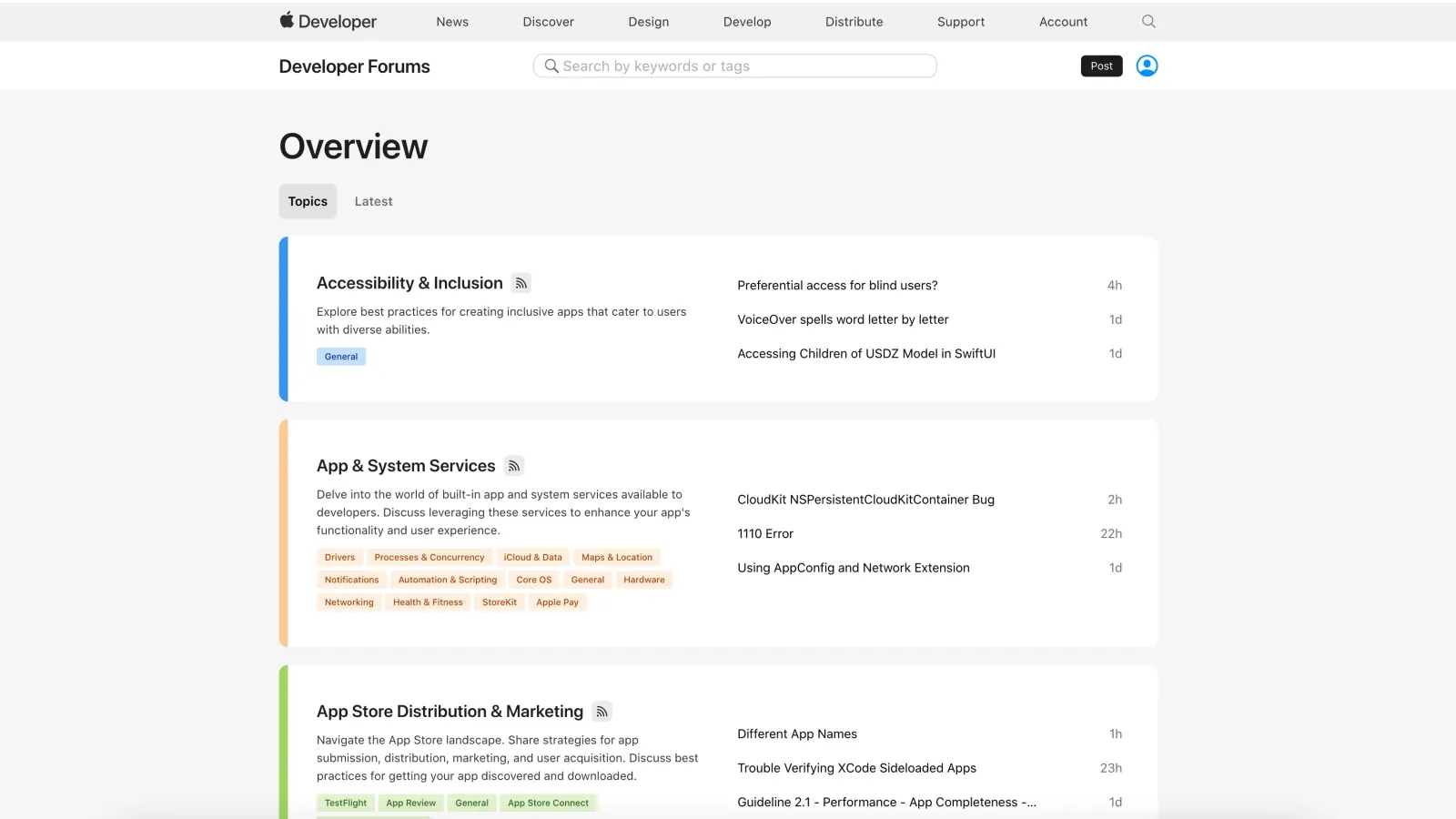This screenshot has height=819, width=1456.
Task: Select the Apple Pay tag
Action: (x=558, y=602)
